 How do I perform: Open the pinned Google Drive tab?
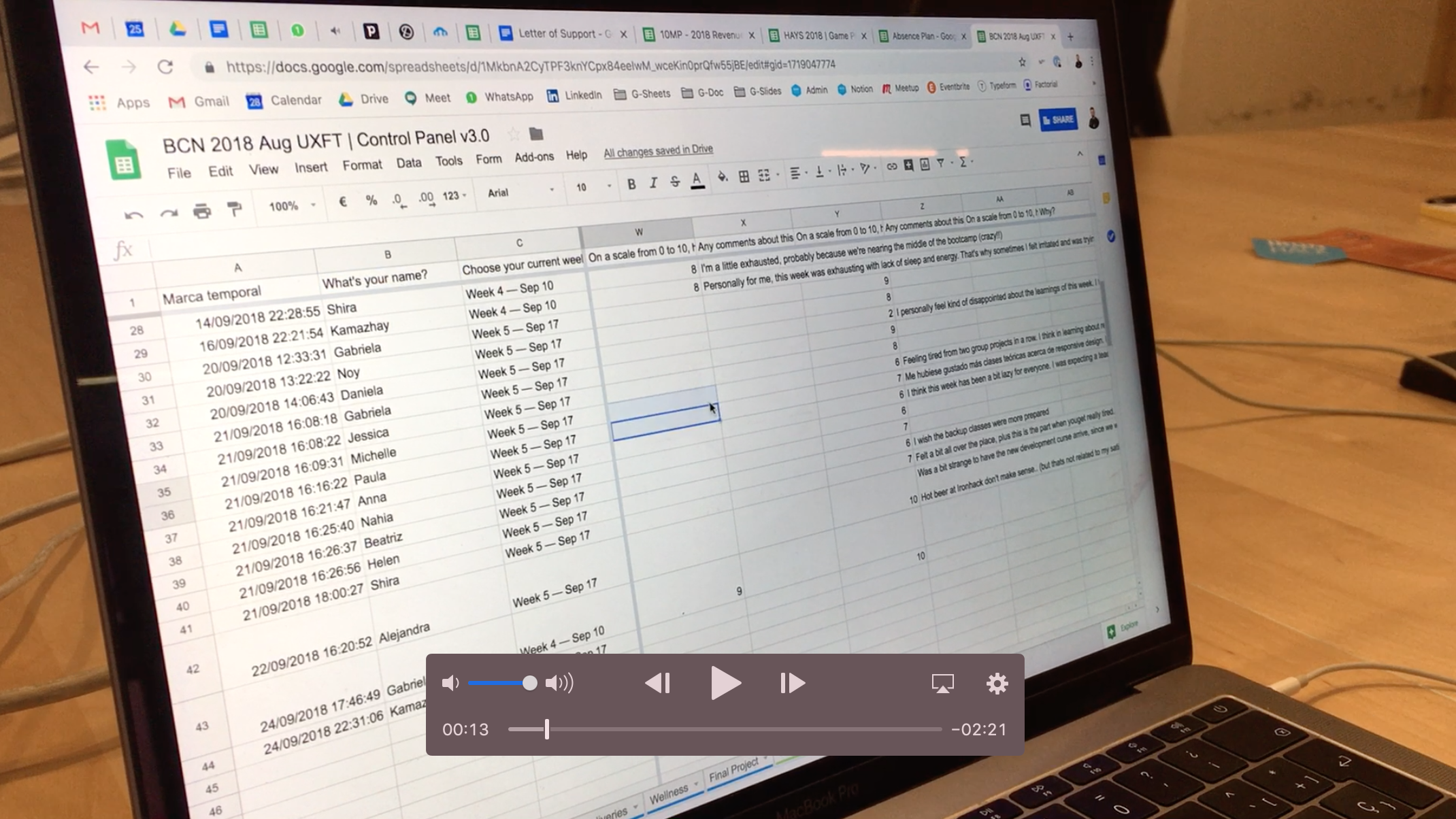(177, 29)
